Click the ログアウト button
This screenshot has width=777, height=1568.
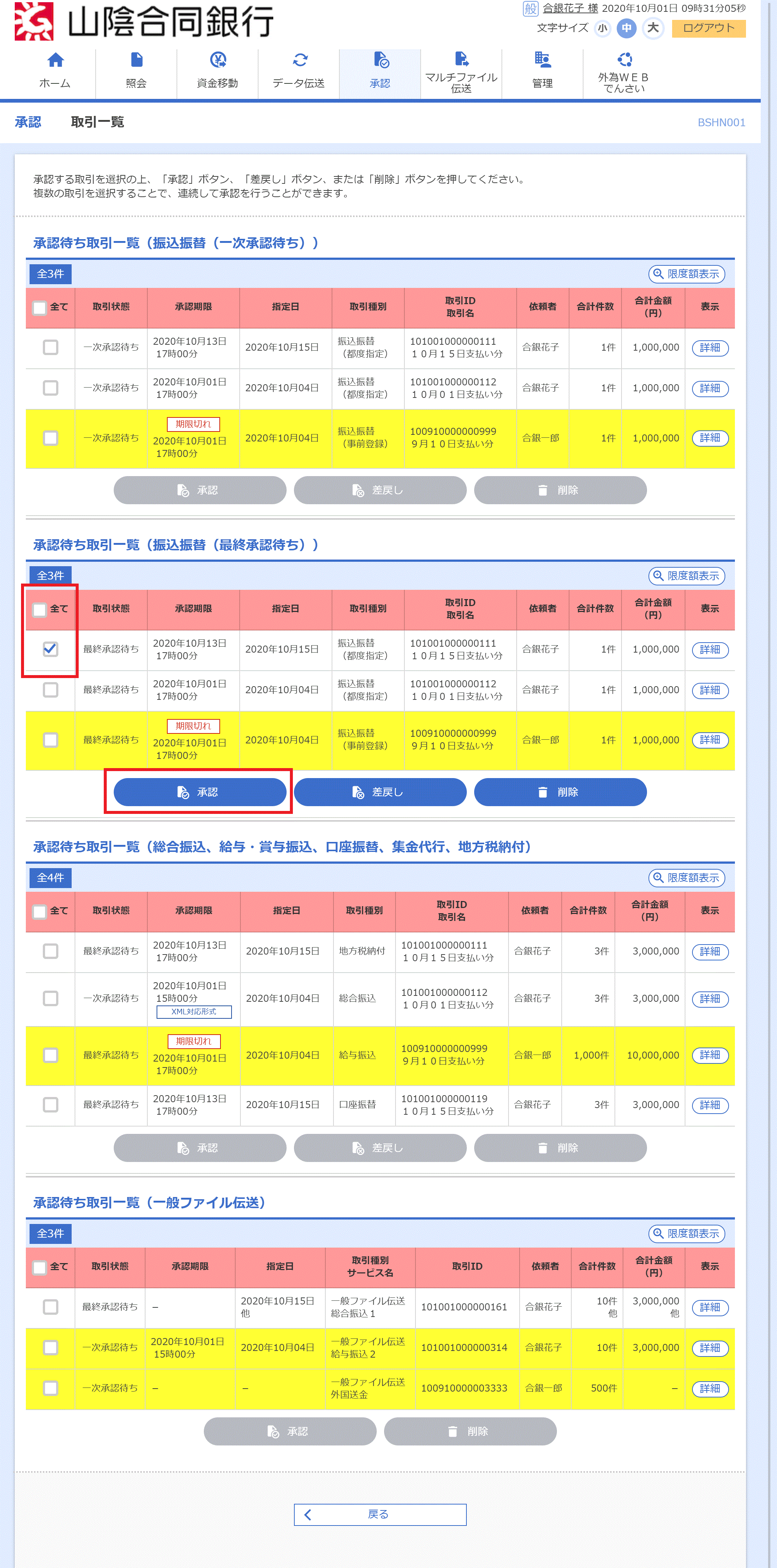[709, 28]
